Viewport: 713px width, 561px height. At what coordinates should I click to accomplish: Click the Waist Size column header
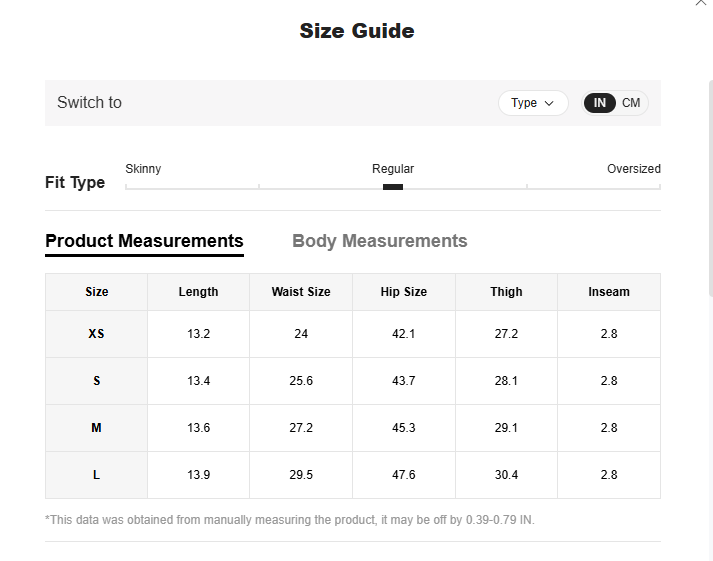coord(301,292)
